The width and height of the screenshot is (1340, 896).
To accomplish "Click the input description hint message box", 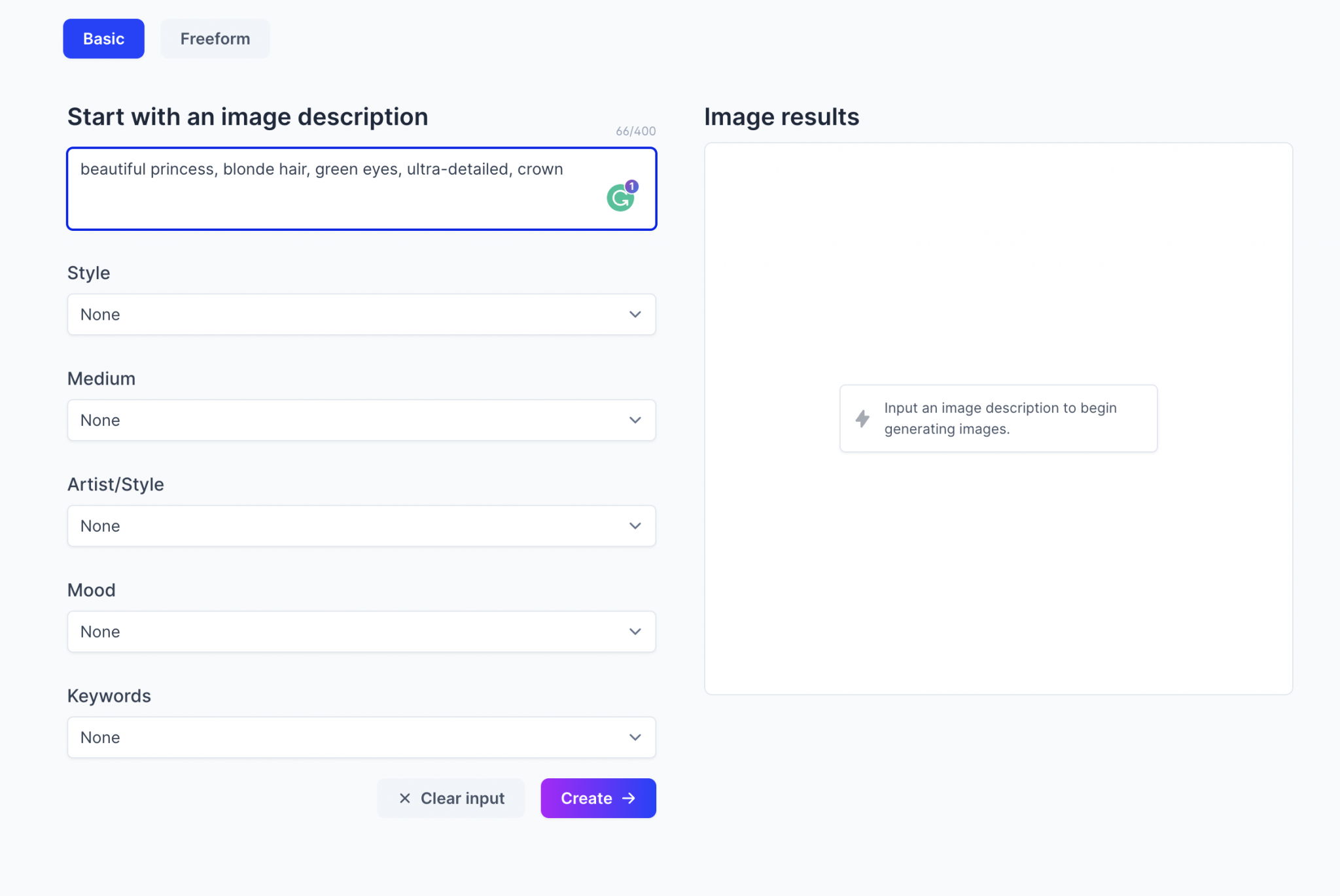I will coord(998,419).
